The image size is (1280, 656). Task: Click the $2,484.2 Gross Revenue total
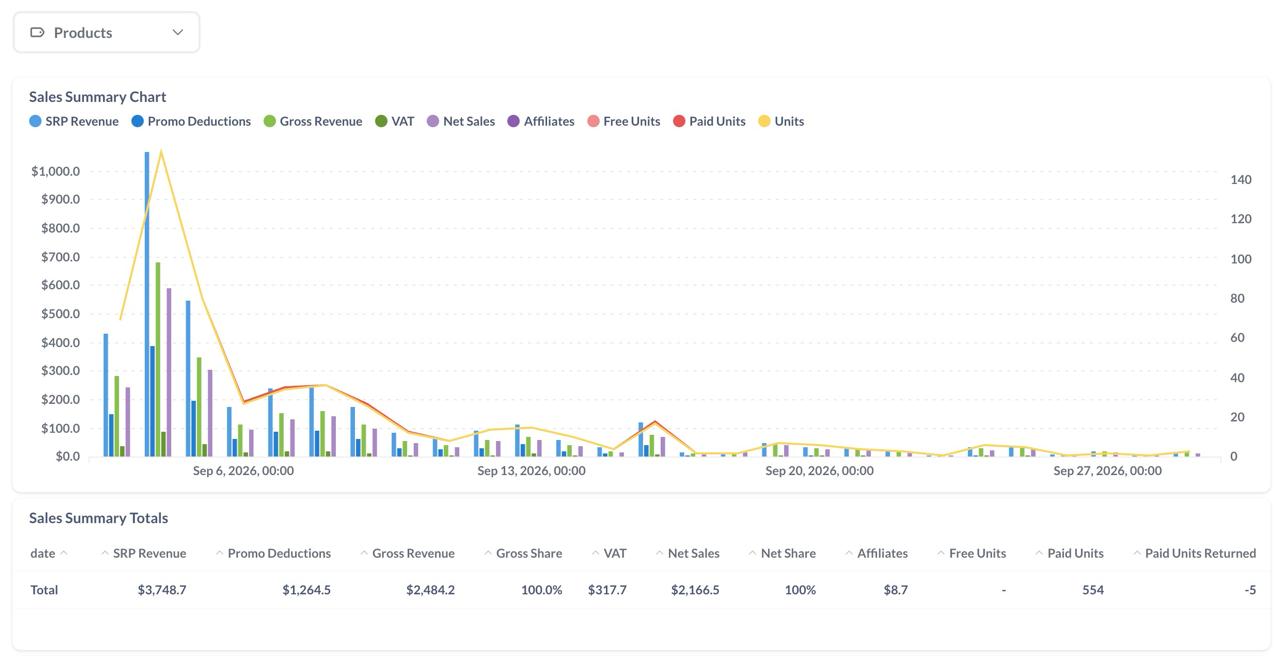point(430,590)
